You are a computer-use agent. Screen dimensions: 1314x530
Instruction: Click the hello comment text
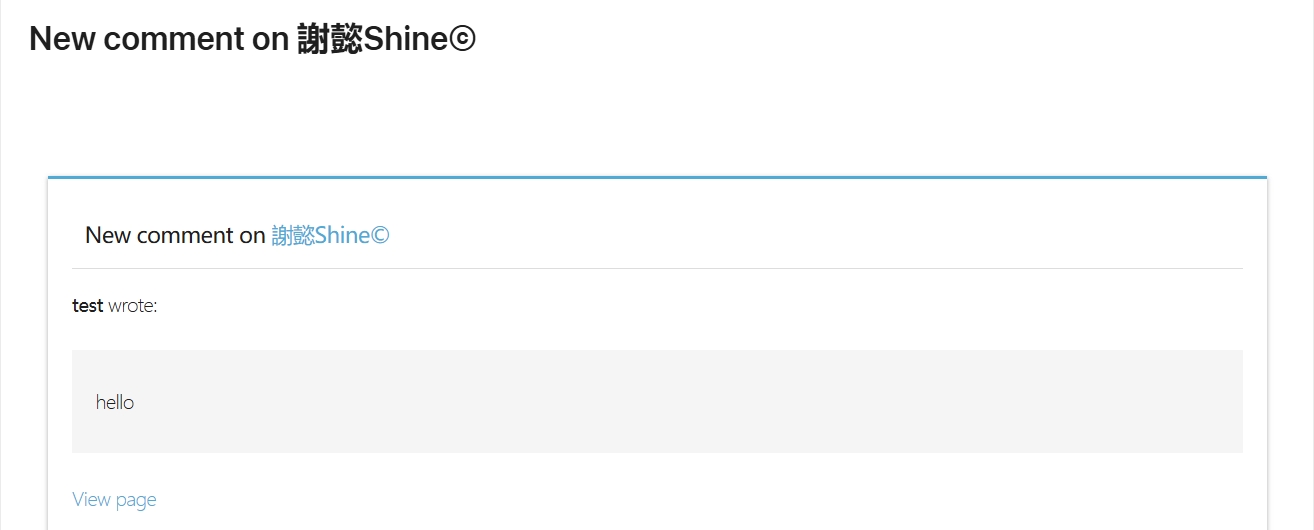pyautogui.click(x=115, y=403)
